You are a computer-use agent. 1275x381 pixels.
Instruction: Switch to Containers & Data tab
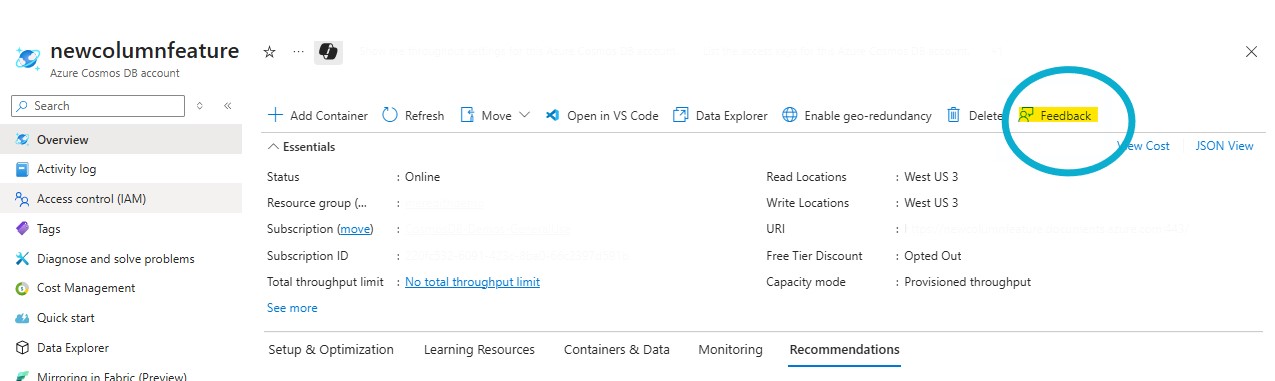tap(617, 350)
